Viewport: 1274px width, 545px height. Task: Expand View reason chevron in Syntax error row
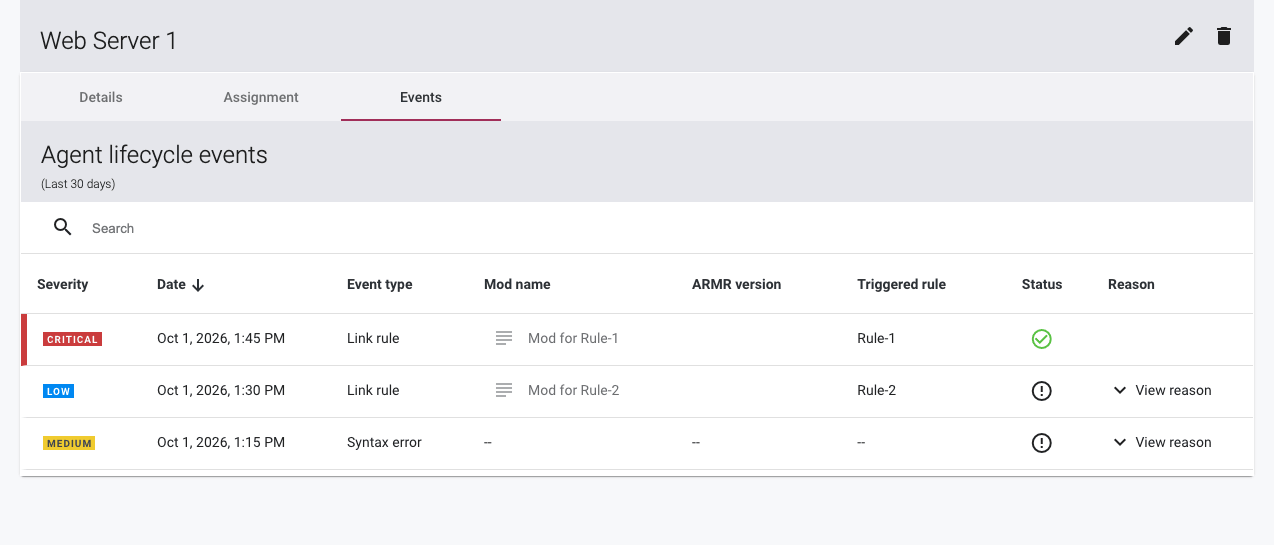coord(1120,442)
